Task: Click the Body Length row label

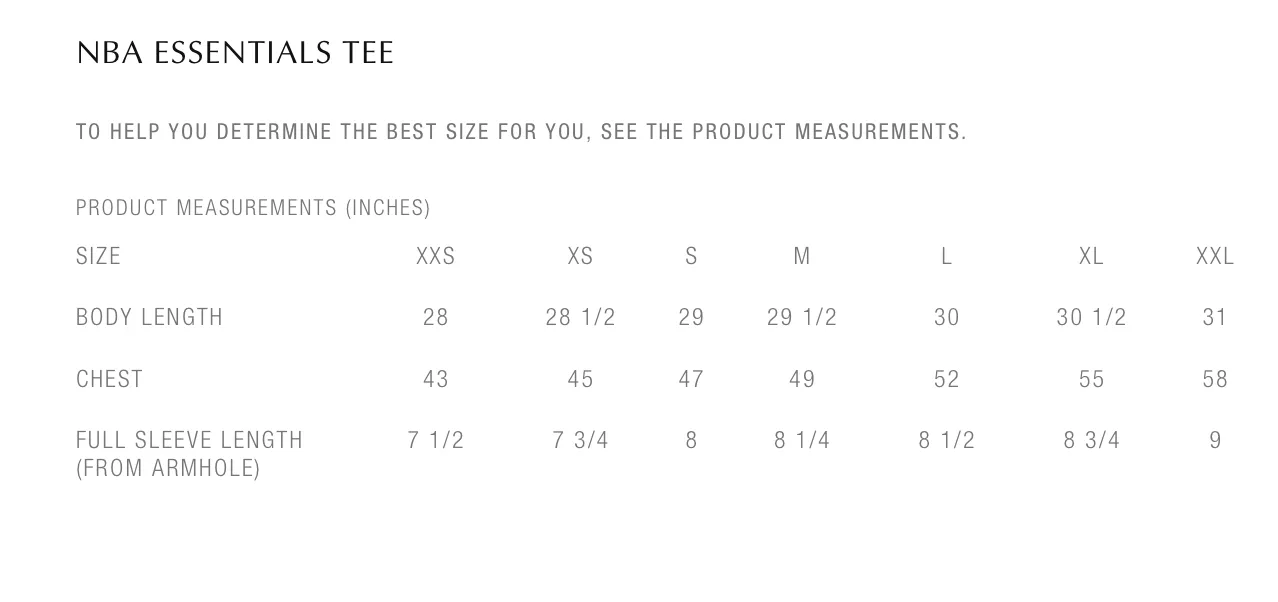Action: (149, 318)
